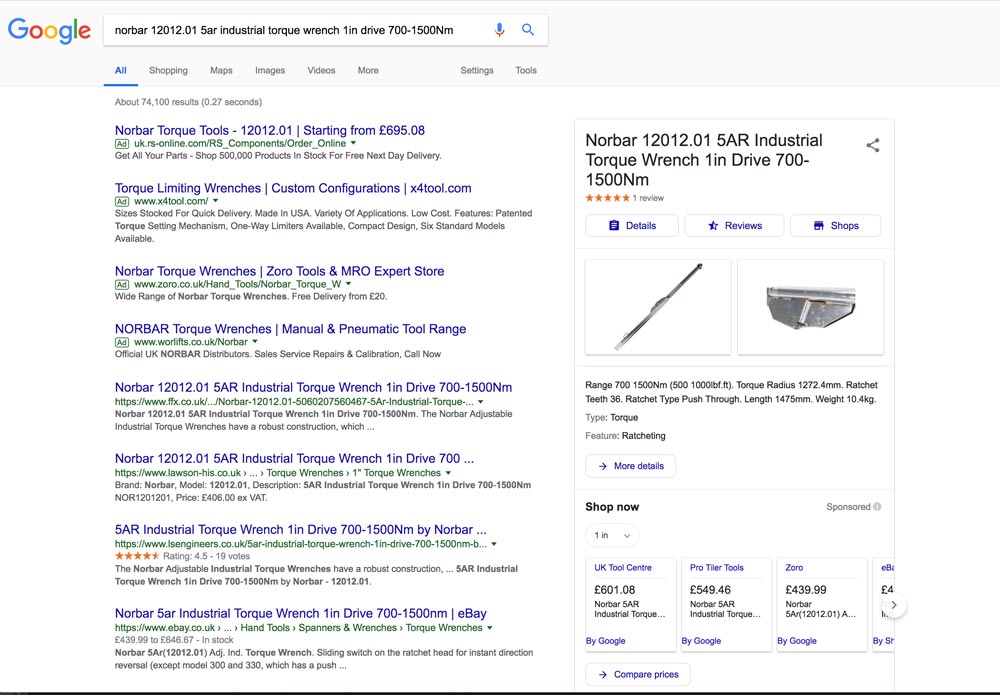Screen dimensions: 1000x695
Task: Open the torque wrench product photo
Action: 658,307
